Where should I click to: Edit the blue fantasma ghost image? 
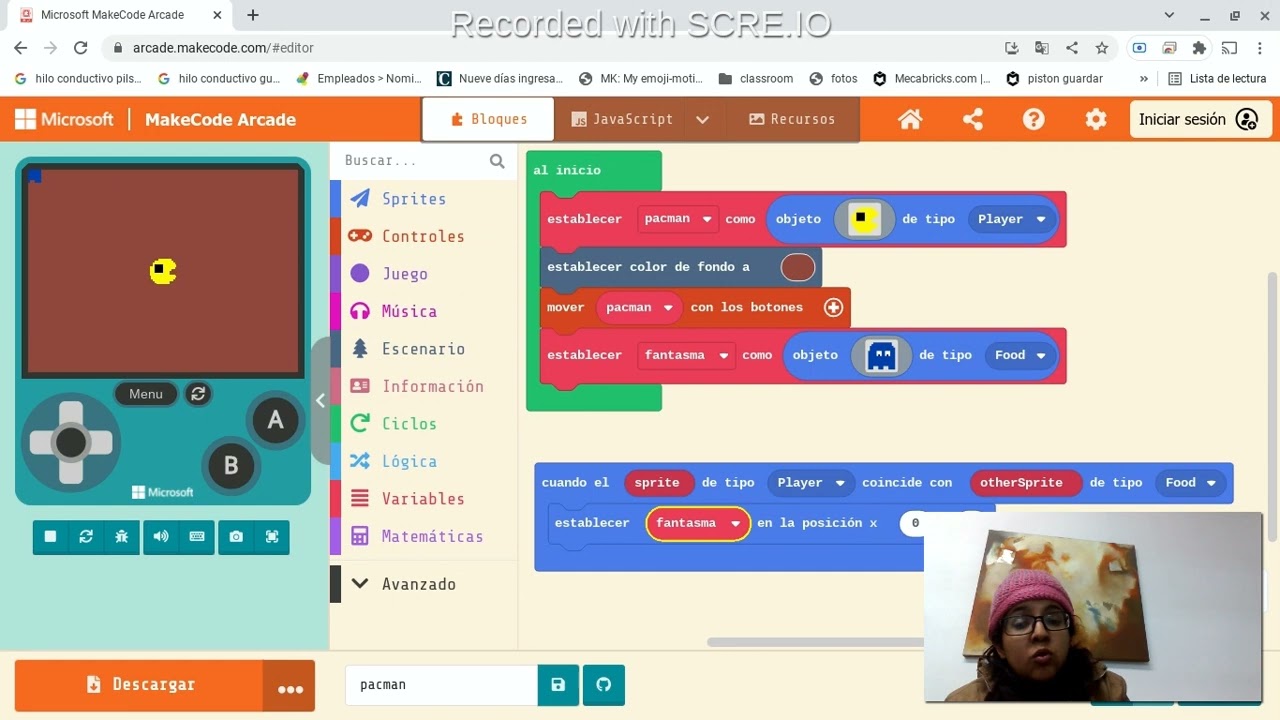pyautogui.click(x=881, y=355)
